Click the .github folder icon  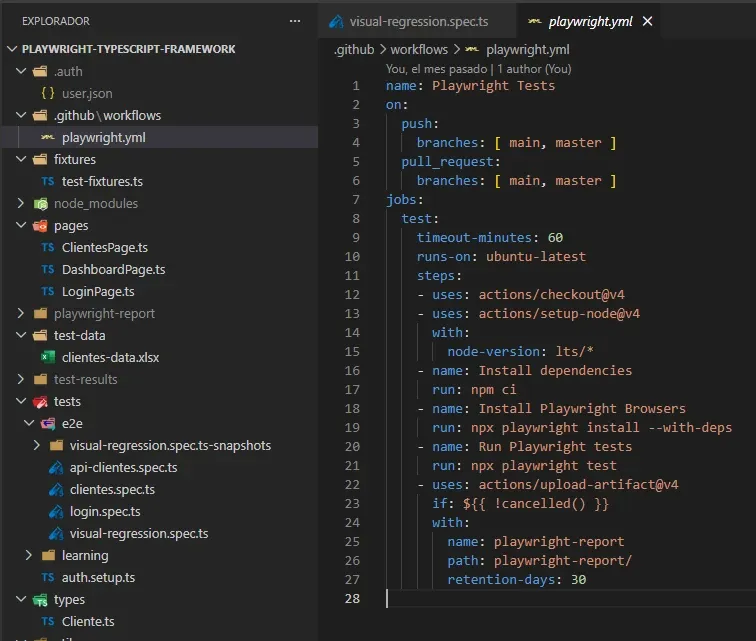coord(40,115)
